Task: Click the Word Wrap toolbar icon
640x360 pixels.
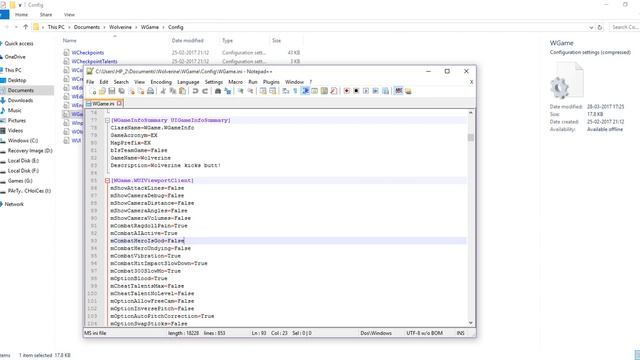Action: click(285, 91)
